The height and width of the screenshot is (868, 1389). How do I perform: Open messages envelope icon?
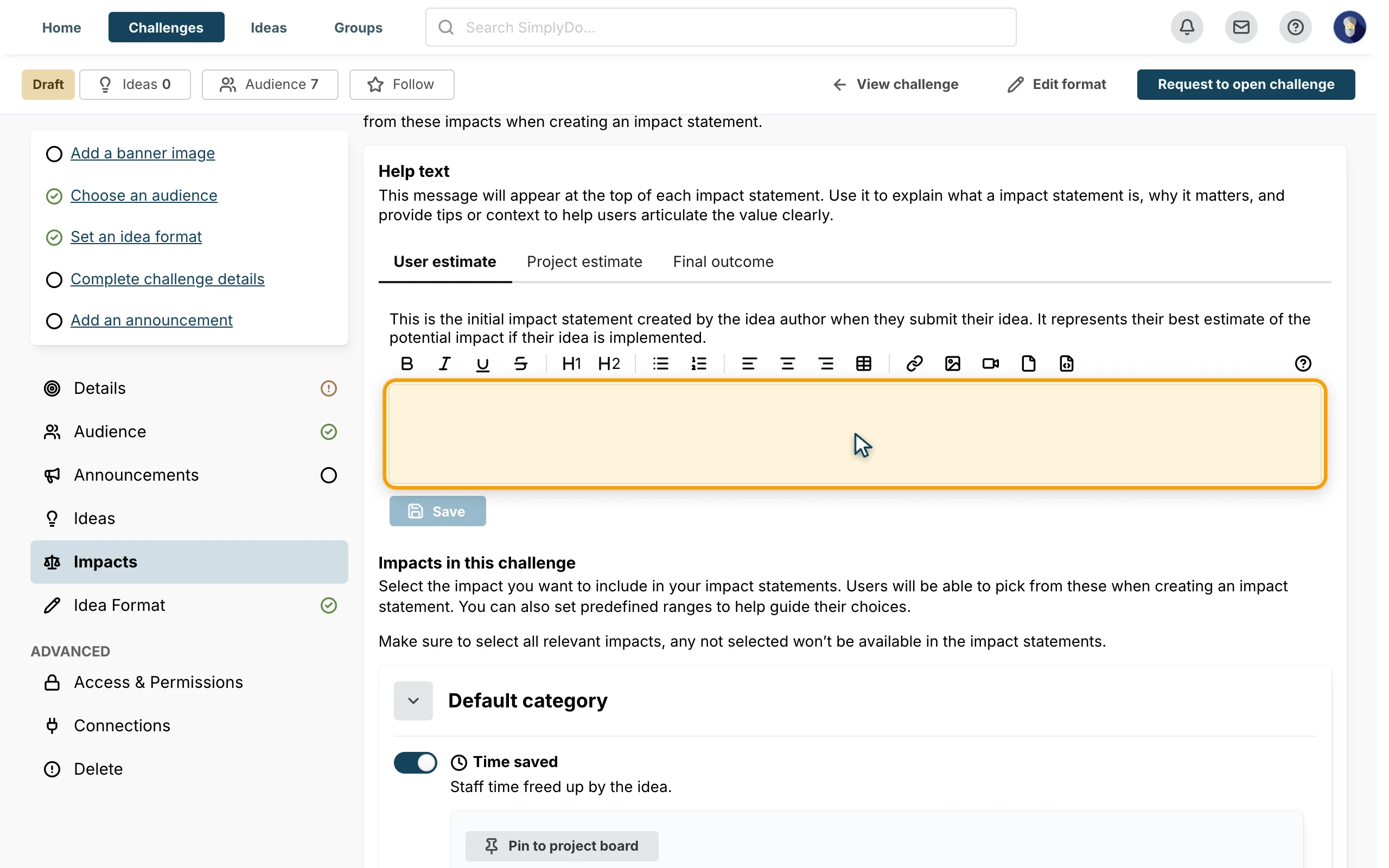click(1241, 27)
